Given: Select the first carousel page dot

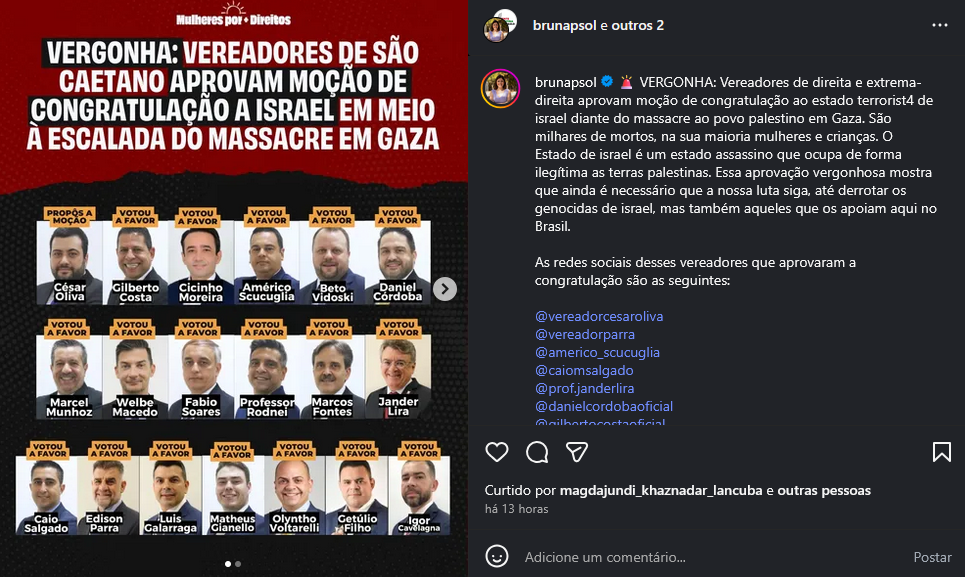Looking at the screenshot, I should click(x=228, y=563).
